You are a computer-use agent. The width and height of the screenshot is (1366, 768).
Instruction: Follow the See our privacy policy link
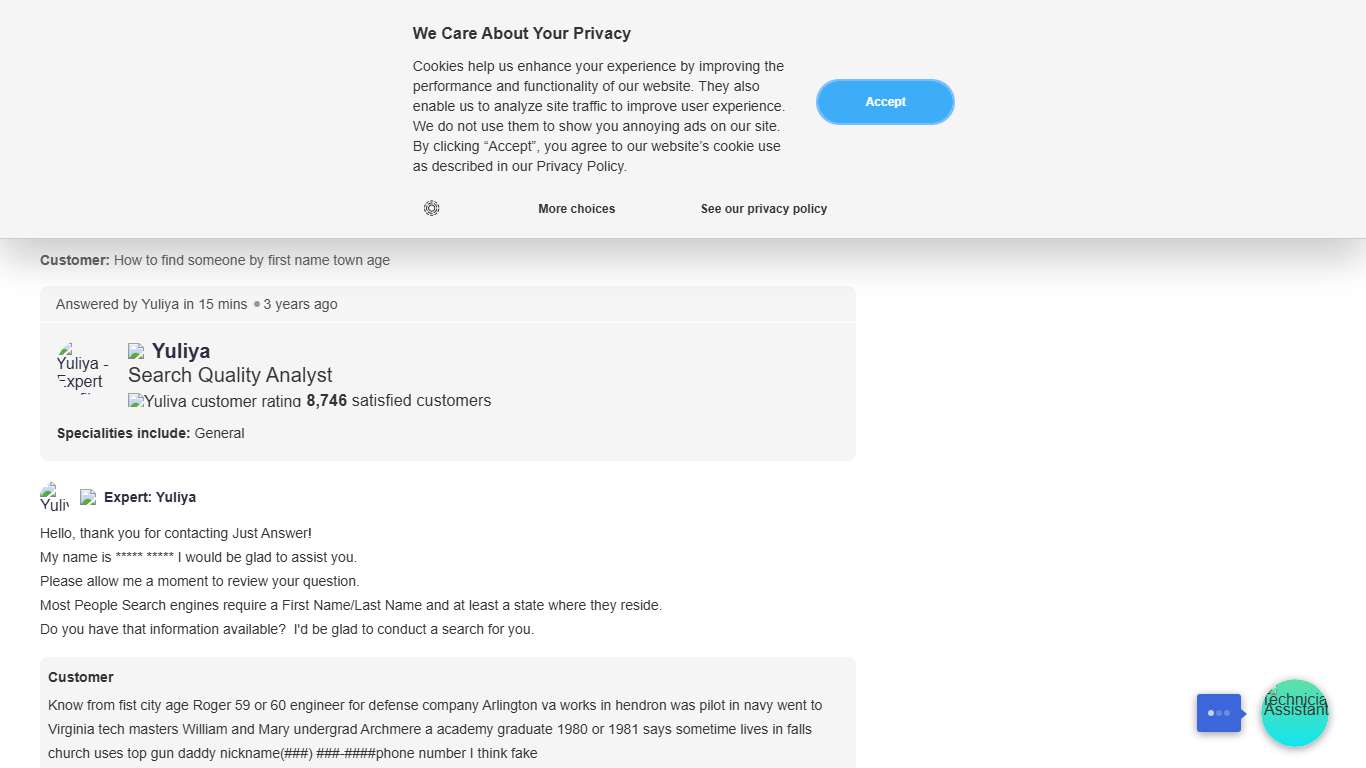click(x=763, y=209)
